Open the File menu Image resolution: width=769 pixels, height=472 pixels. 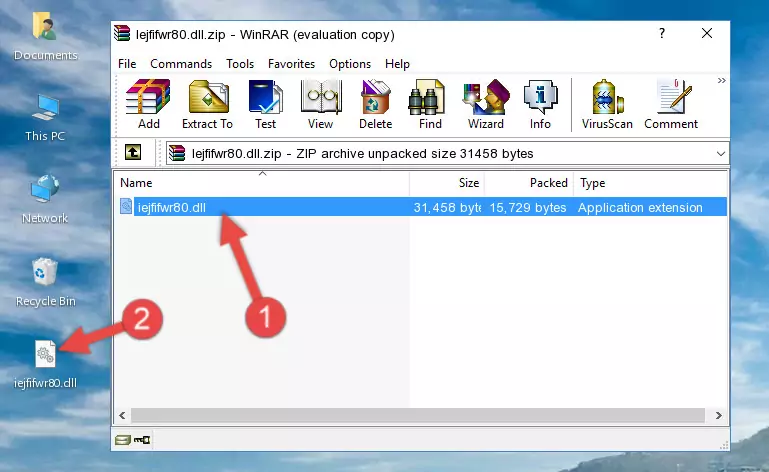127,64
